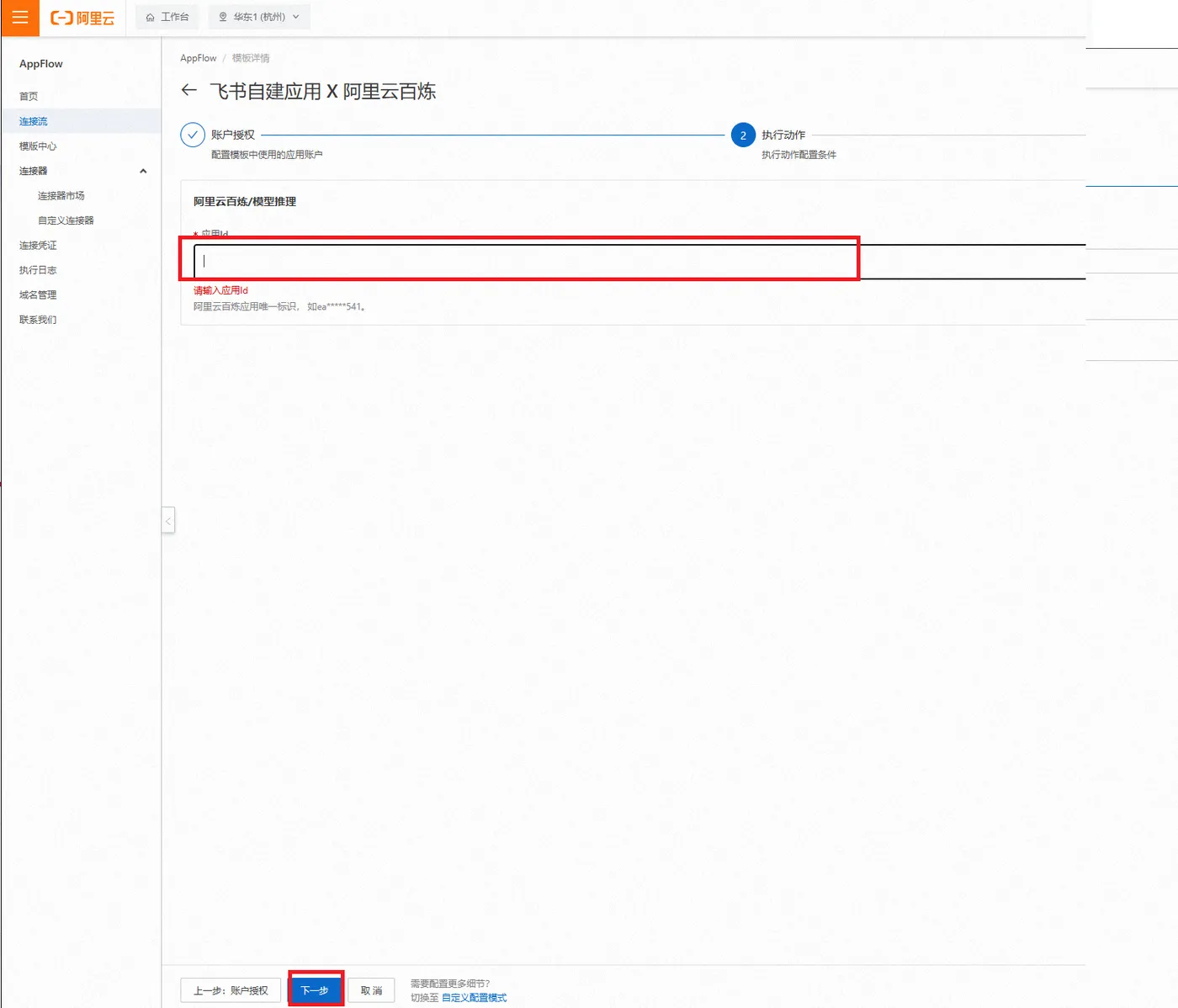Viewport: 1178px width, 1008px height.
Task: Click the 模板详情 breadcrumb
Action: 251,58
